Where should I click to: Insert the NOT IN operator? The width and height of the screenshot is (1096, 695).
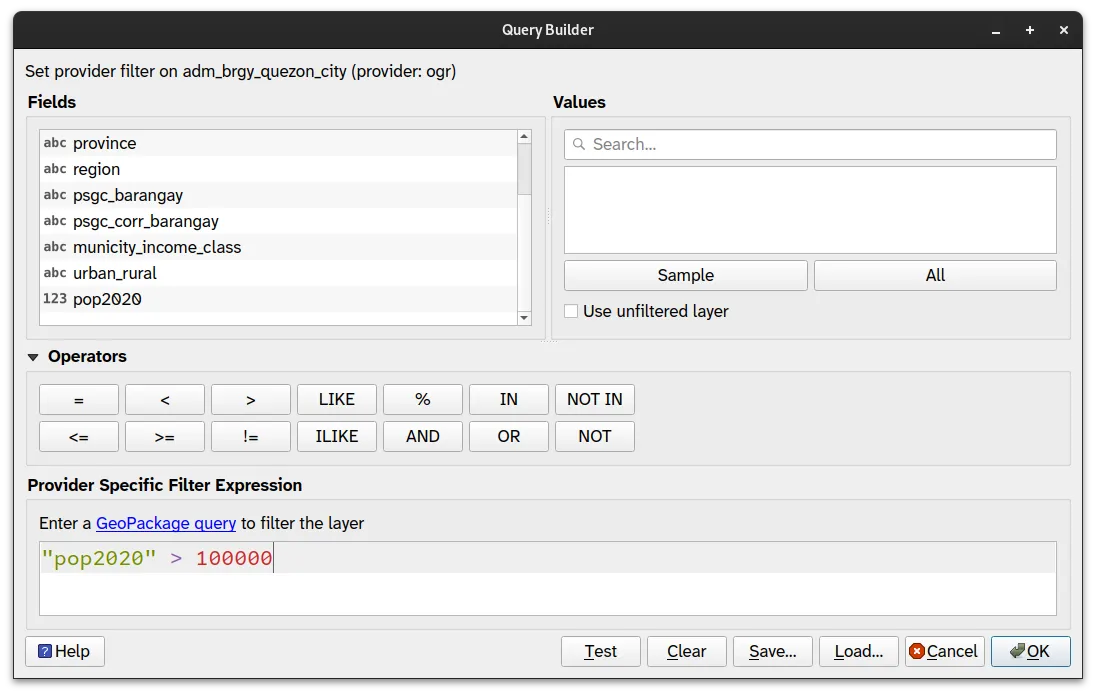pos(594,399)
